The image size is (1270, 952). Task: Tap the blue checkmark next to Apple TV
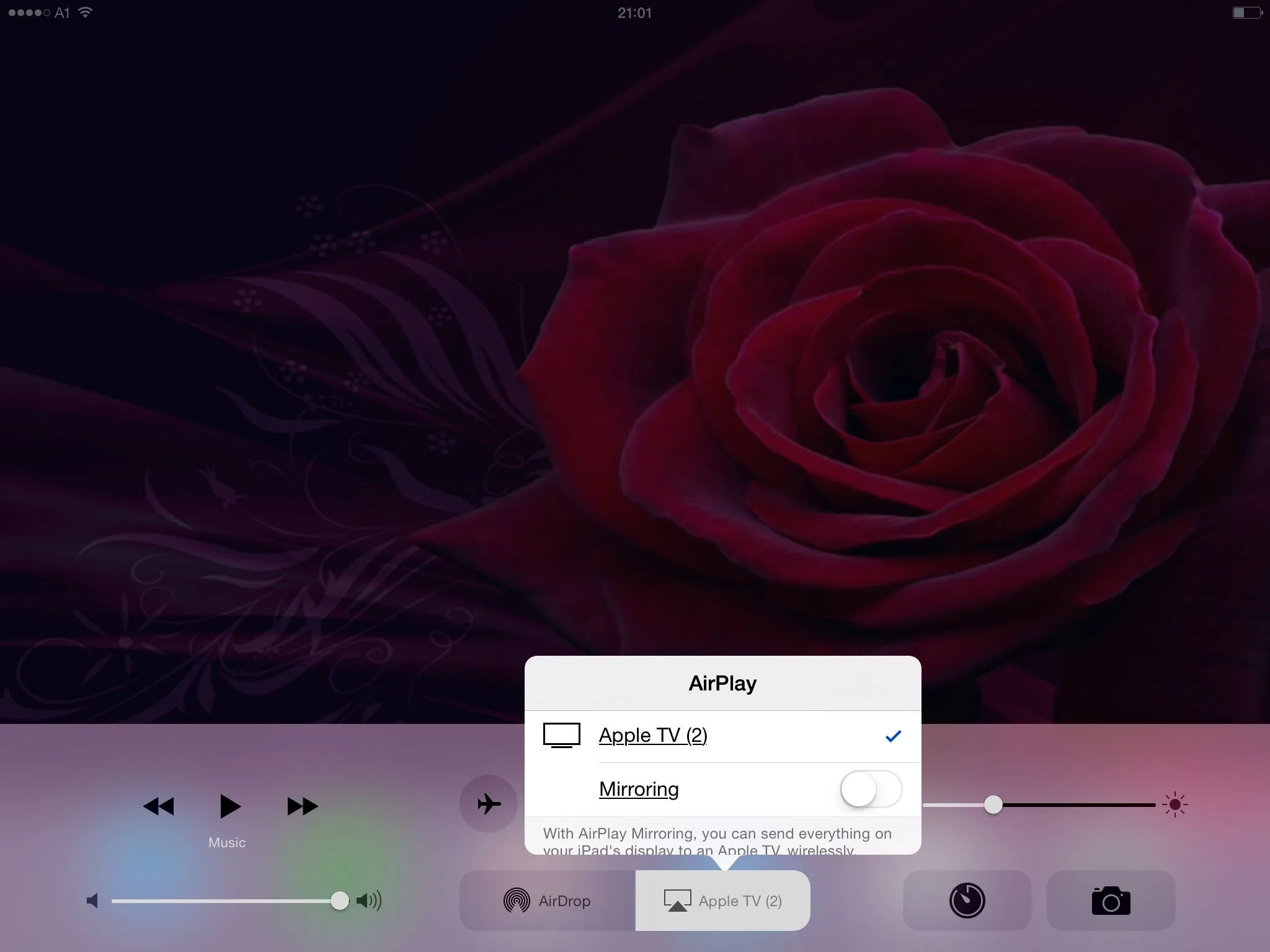coord(893,736)
